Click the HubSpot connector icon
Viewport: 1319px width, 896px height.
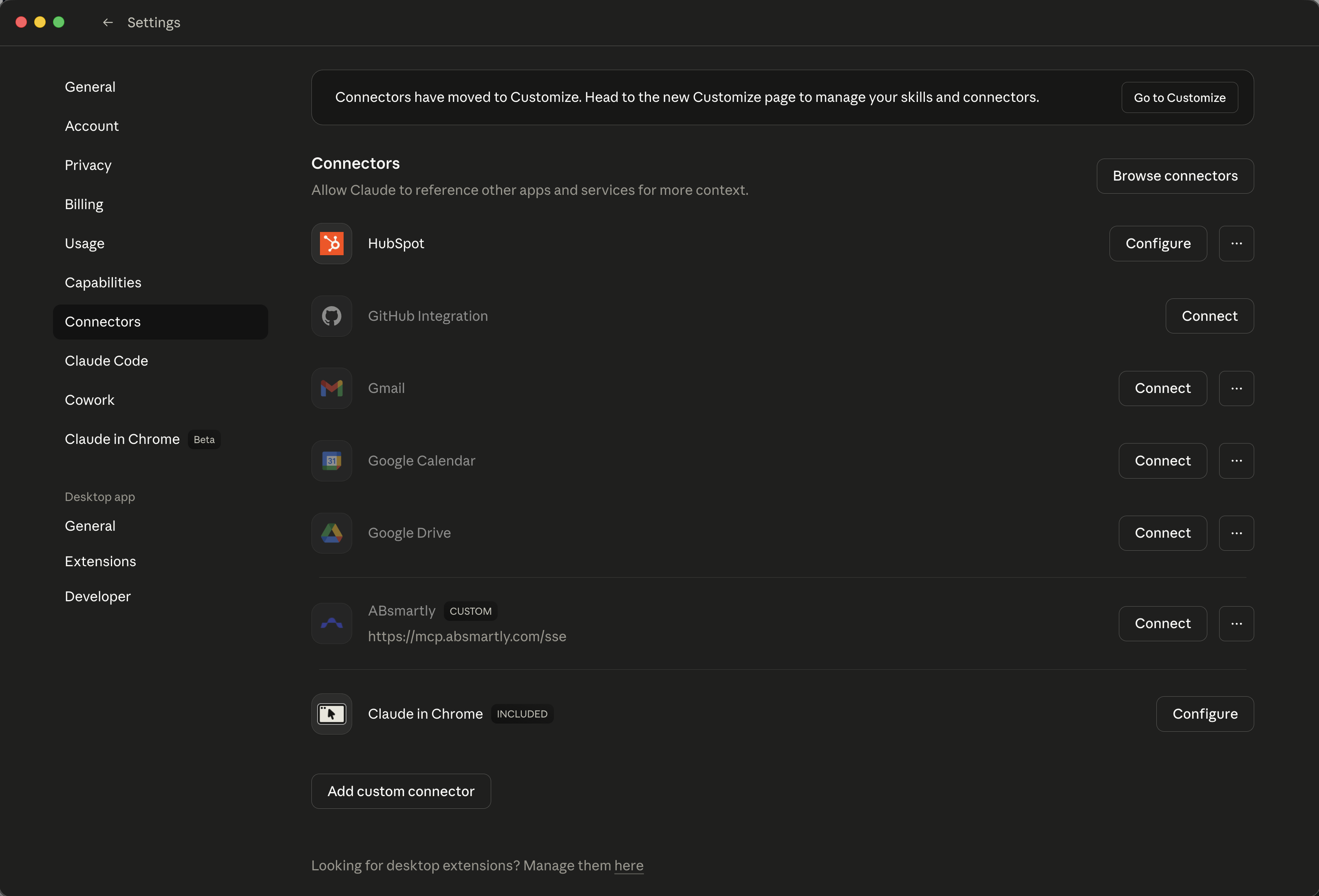pyautogui.click(x=331, y=243)
